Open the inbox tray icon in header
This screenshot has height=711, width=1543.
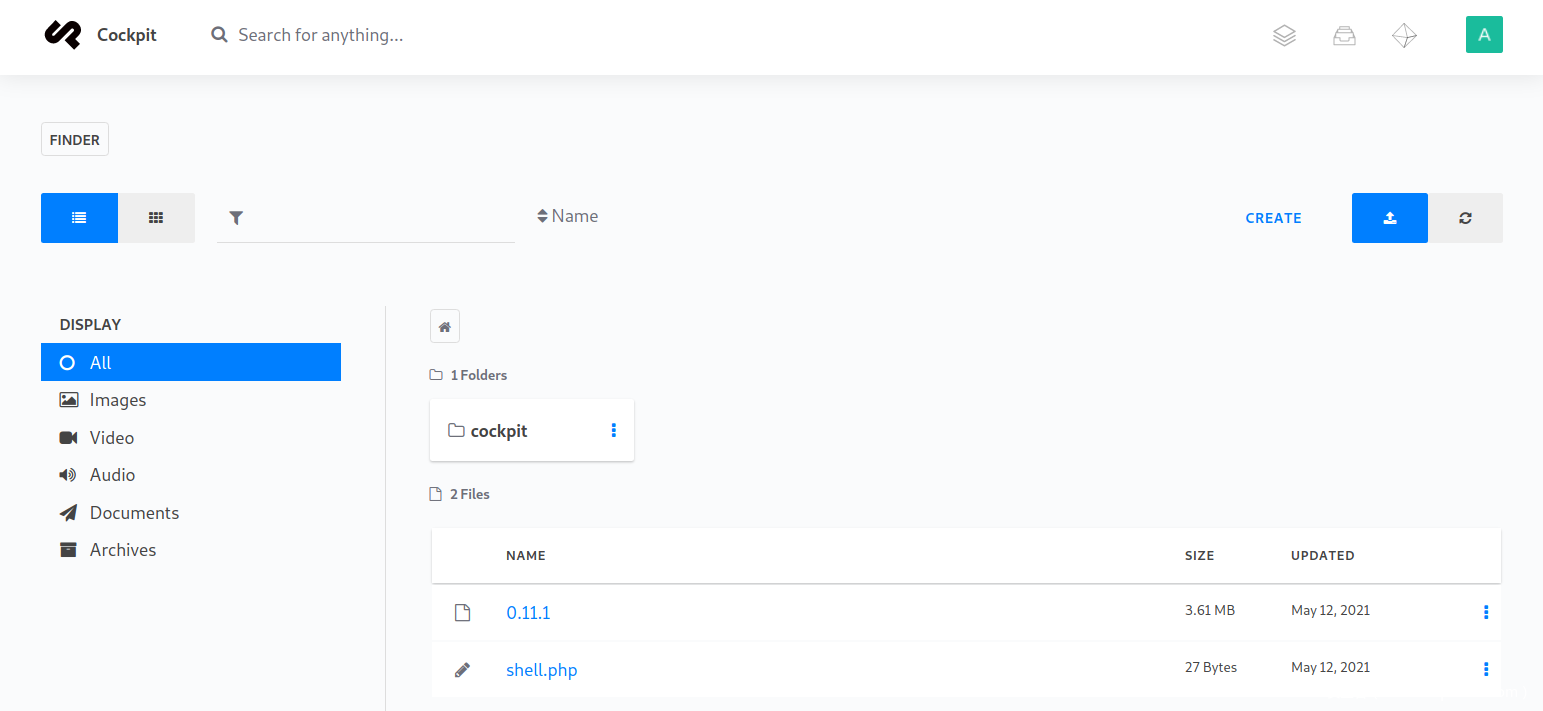pos(1344,36)
